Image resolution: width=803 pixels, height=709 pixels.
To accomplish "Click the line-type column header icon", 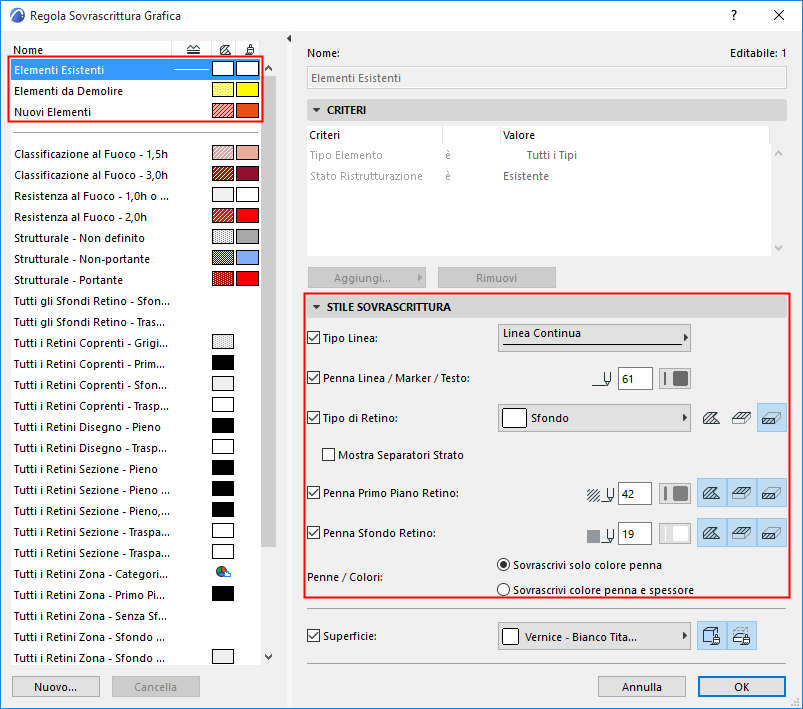I will click(193, 50).
